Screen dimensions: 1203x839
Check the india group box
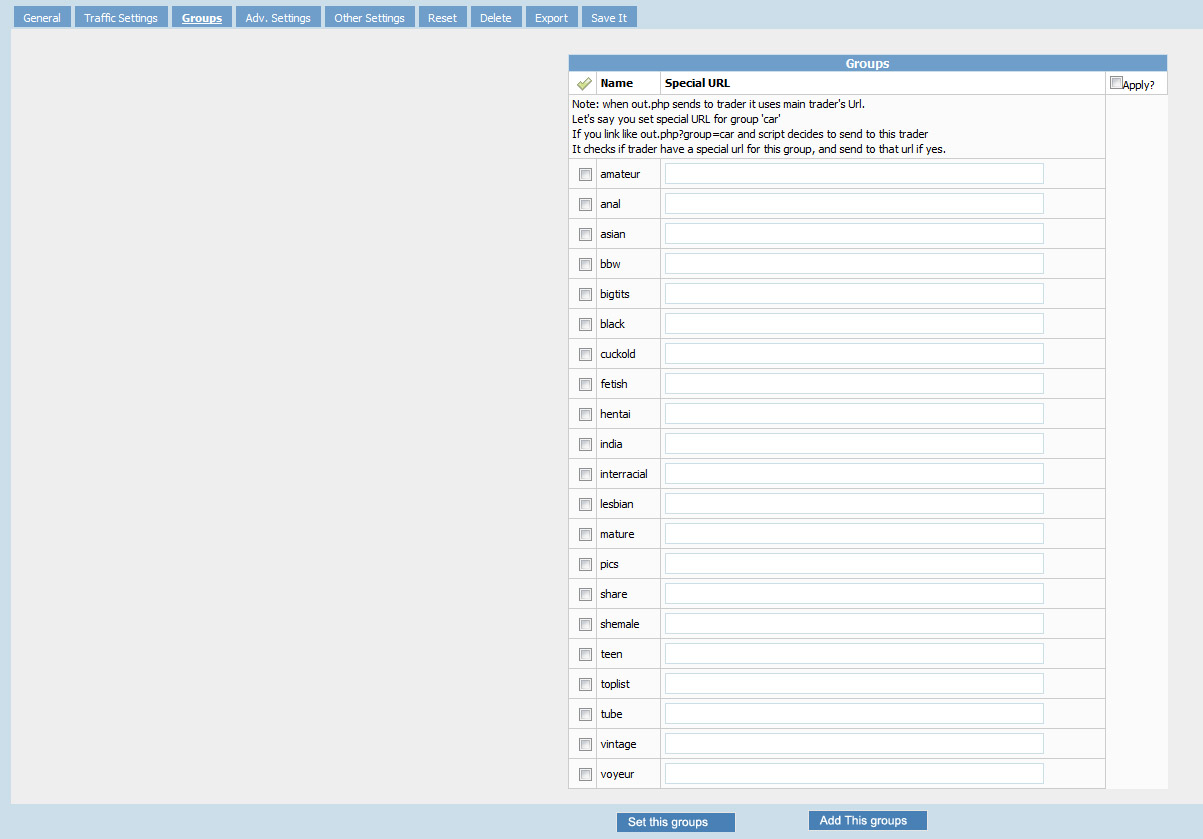click(x=586, y=445)
